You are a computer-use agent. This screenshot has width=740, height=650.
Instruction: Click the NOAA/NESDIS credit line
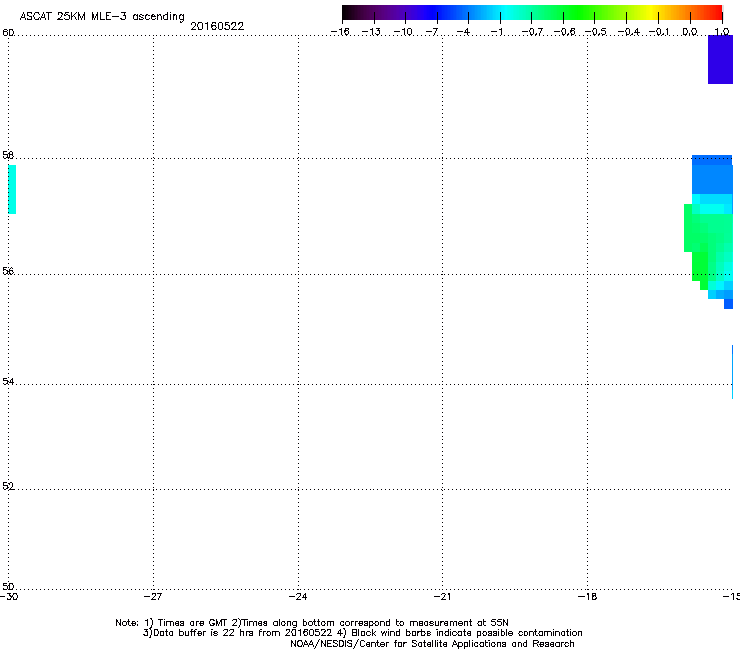tap(432, 644)
